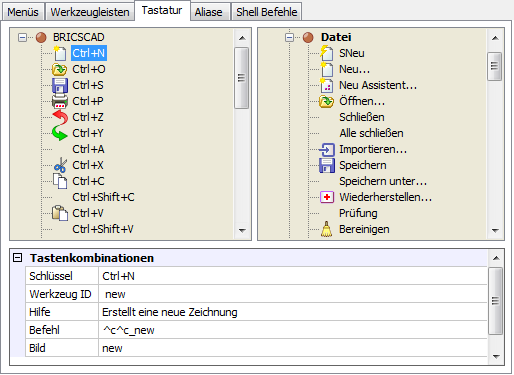Open the Shell Befehle tab
514x375 pixels.
pos(267,12)
